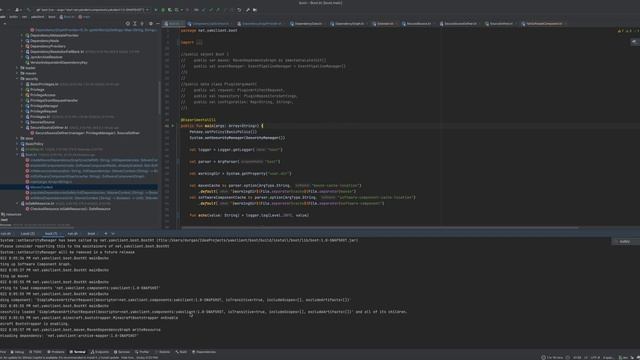Image resolution: width=640 pixels, height=360 pixels.
Task: Click the gutter run icon beside main function
Action: 173,126
